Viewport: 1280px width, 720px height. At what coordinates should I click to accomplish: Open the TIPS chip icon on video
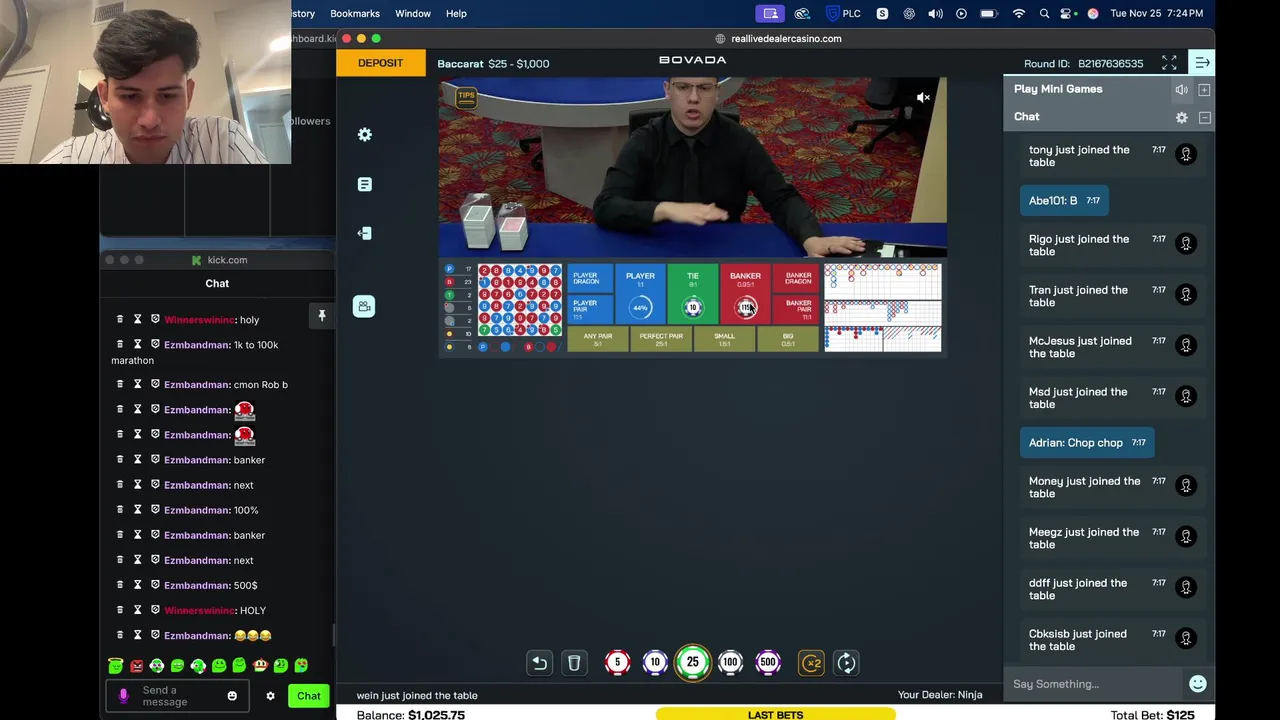pyautogui.click(x=466, y=97)
